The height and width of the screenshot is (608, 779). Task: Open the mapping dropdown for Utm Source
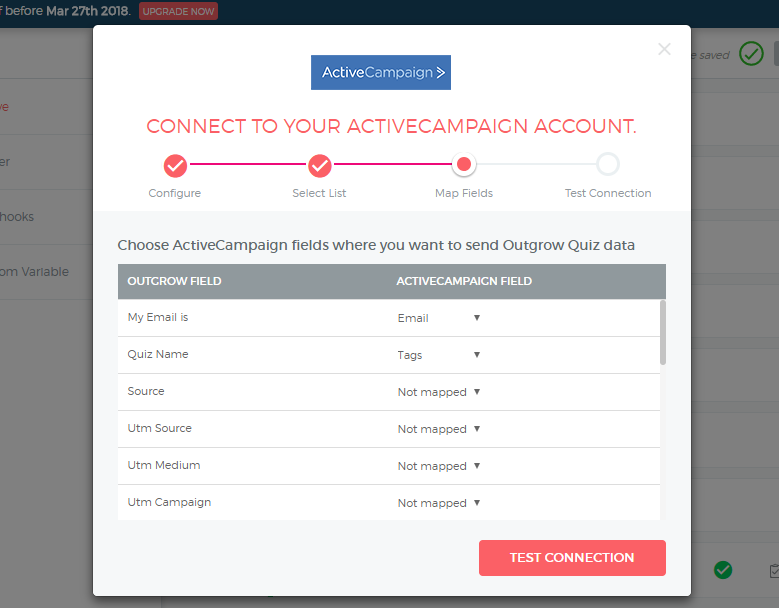click(439, 429)
